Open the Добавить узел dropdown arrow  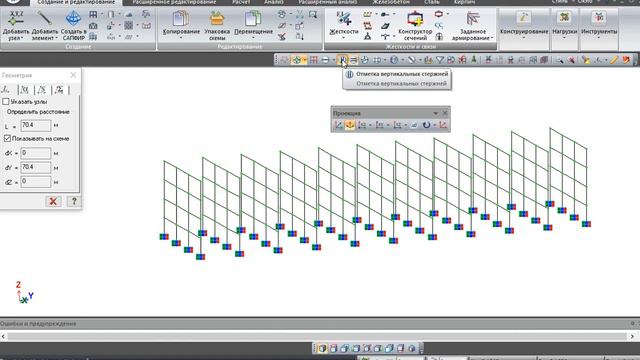coord(22,38)
